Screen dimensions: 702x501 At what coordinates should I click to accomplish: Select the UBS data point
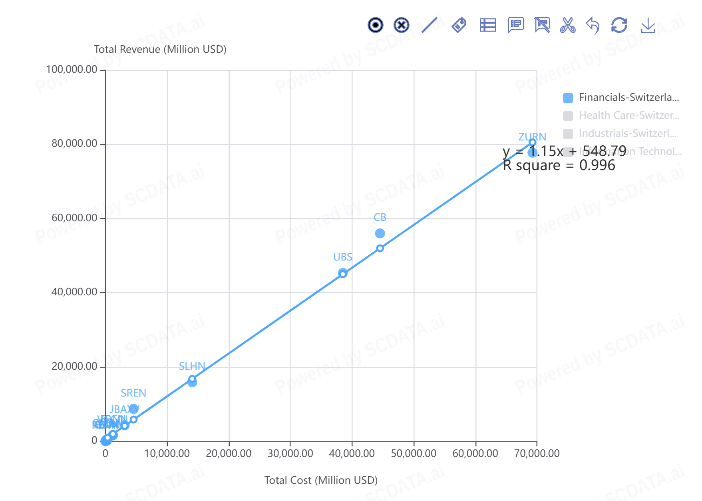click(343, 273)
